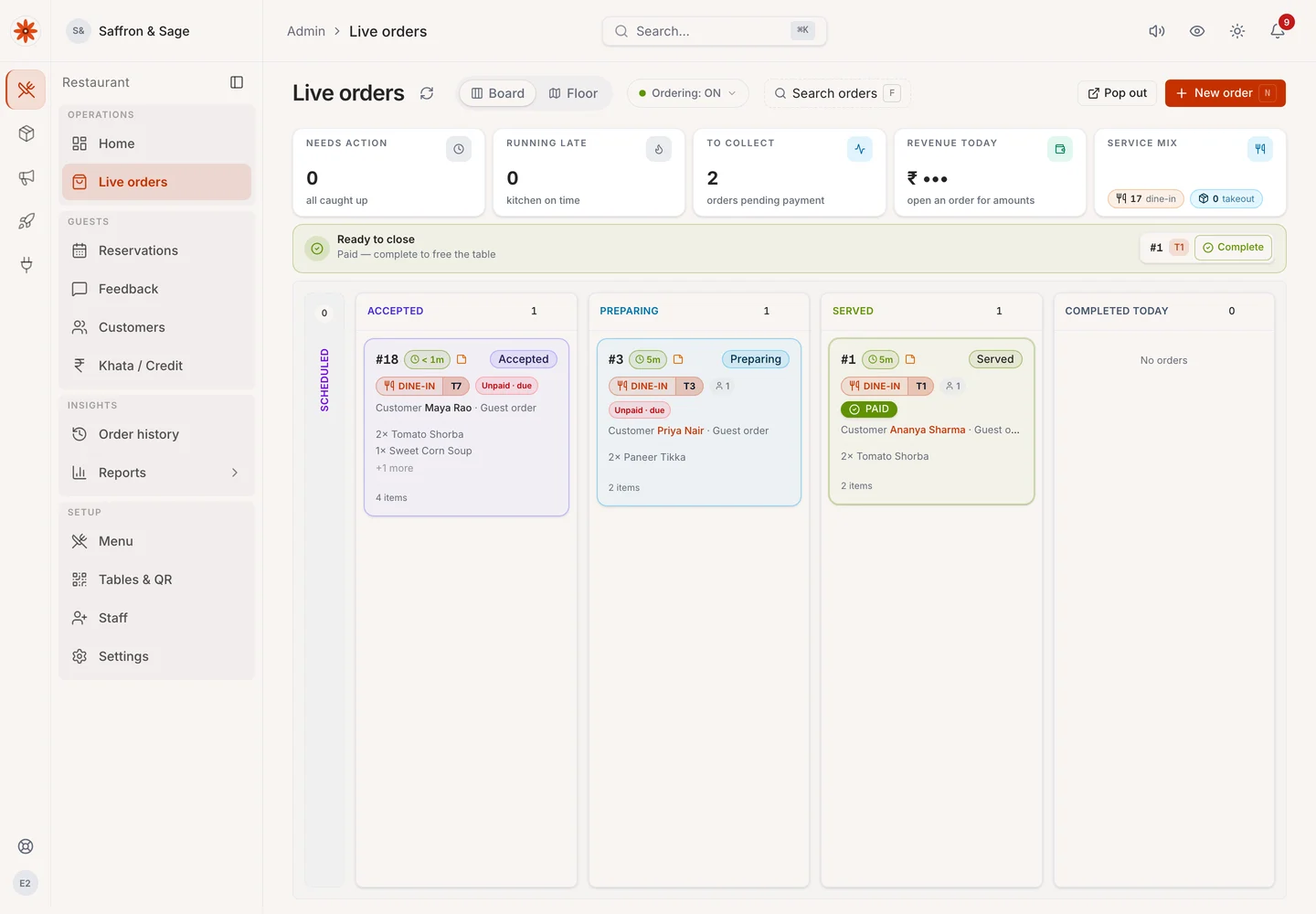Click Complete for order #1
The height and width of the screenshot is (914, 1316).
1233,248
